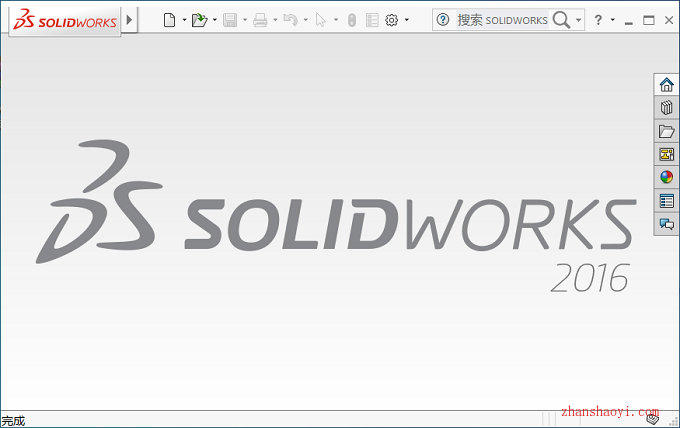The width and height of the screenshot is (680, 428).
Task: Click the help circle icon in search box
Action: (443, 20)
